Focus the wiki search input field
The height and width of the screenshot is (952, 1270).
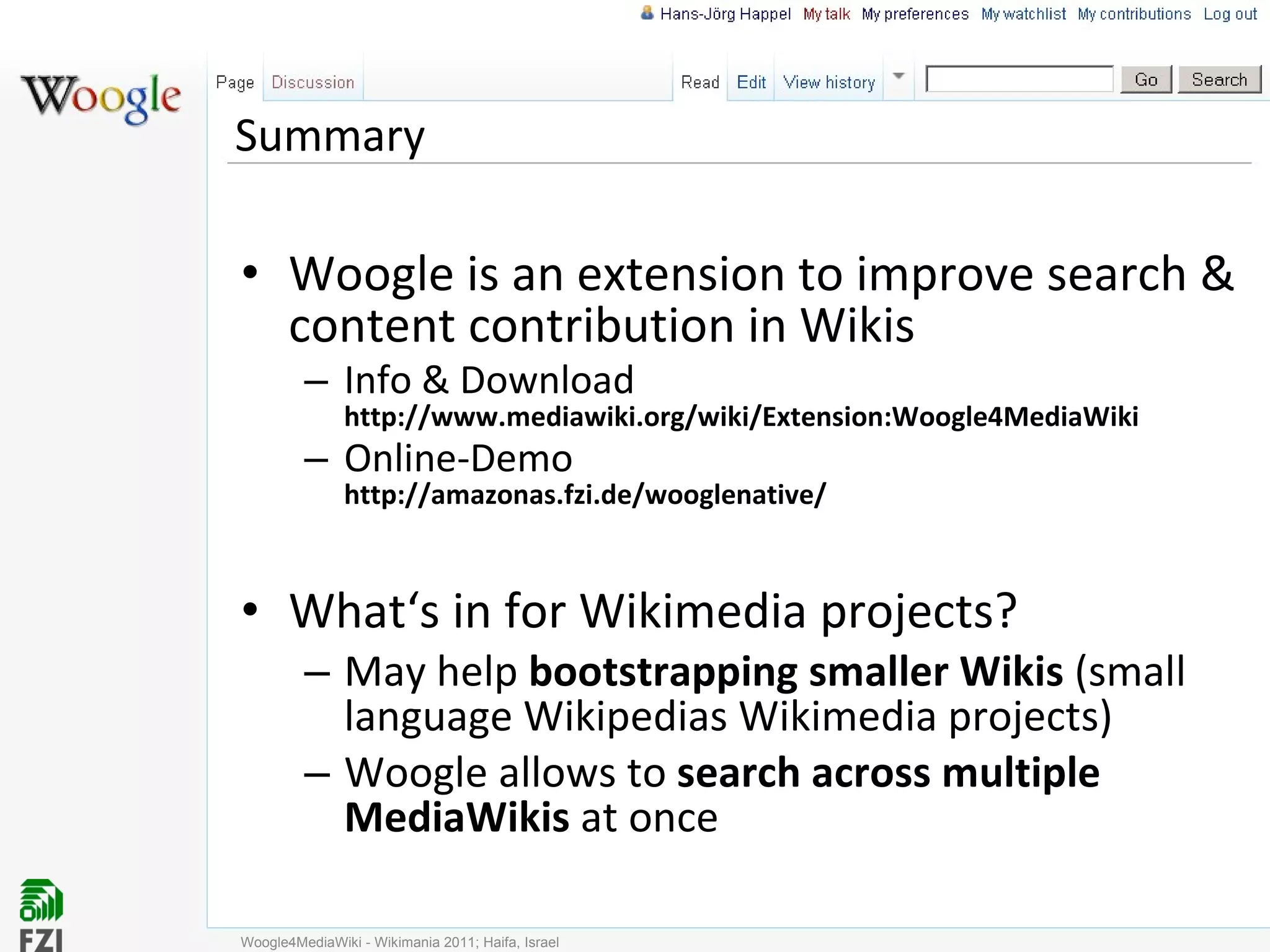1020,79
